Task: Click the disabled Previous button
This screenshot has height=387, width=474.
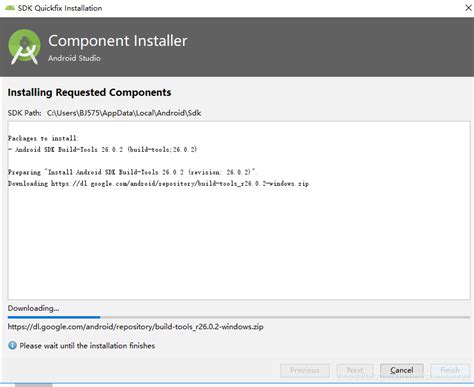Action: point(305,370)
